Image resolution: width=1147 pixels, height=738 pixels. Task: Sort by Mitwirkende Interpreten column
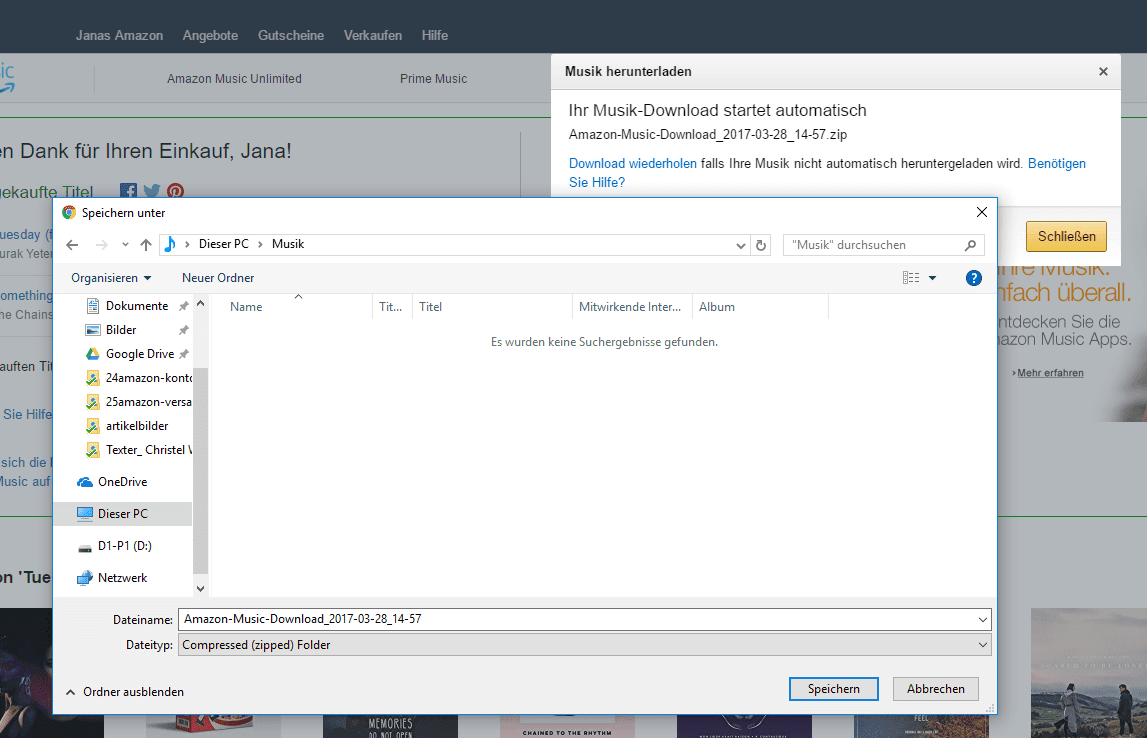pos(632,307)
